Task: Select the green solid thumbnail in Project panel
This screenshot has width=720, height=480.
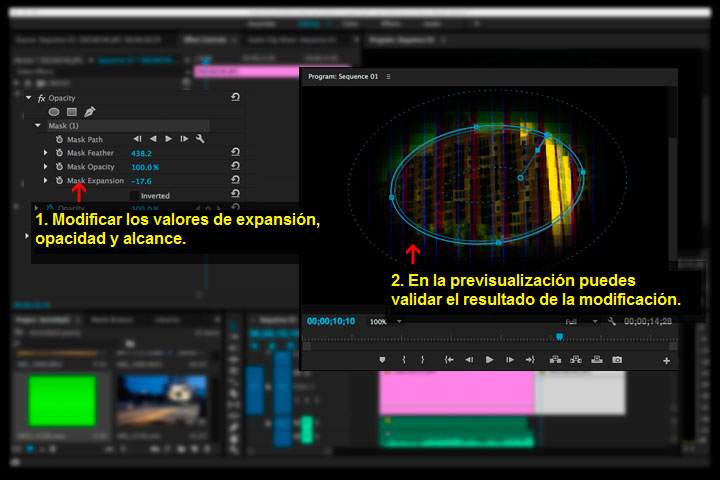Action: [62, 401]
